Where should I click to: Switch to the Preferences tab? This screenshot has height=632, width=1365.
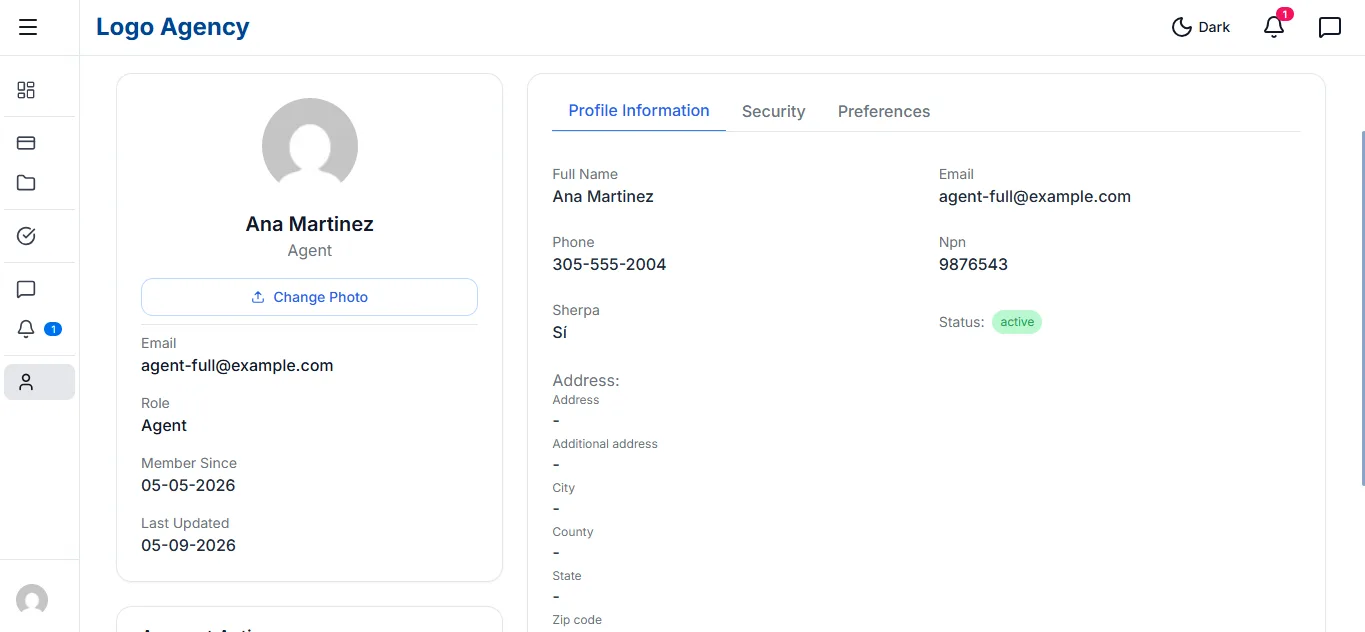pyautogui.click(x=884, y=112)
